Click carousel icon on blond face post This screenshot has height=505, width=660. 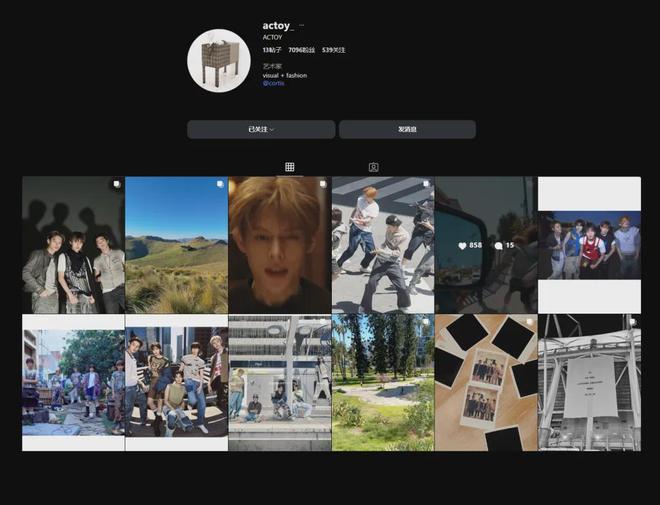click(x=322, y=185)
